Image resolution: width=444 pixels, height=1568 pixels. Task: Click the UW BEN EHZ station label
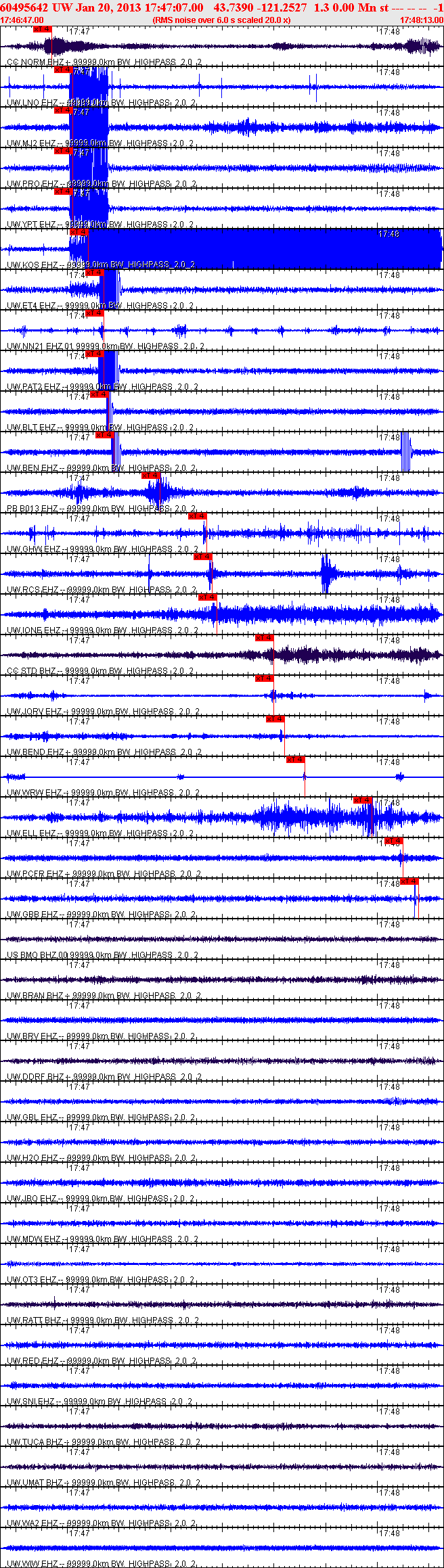[102, 468]
